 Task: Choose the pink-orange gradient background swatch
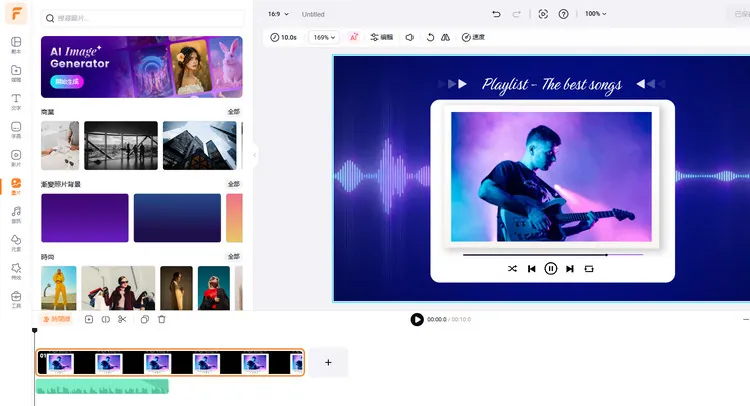[234, 218]
